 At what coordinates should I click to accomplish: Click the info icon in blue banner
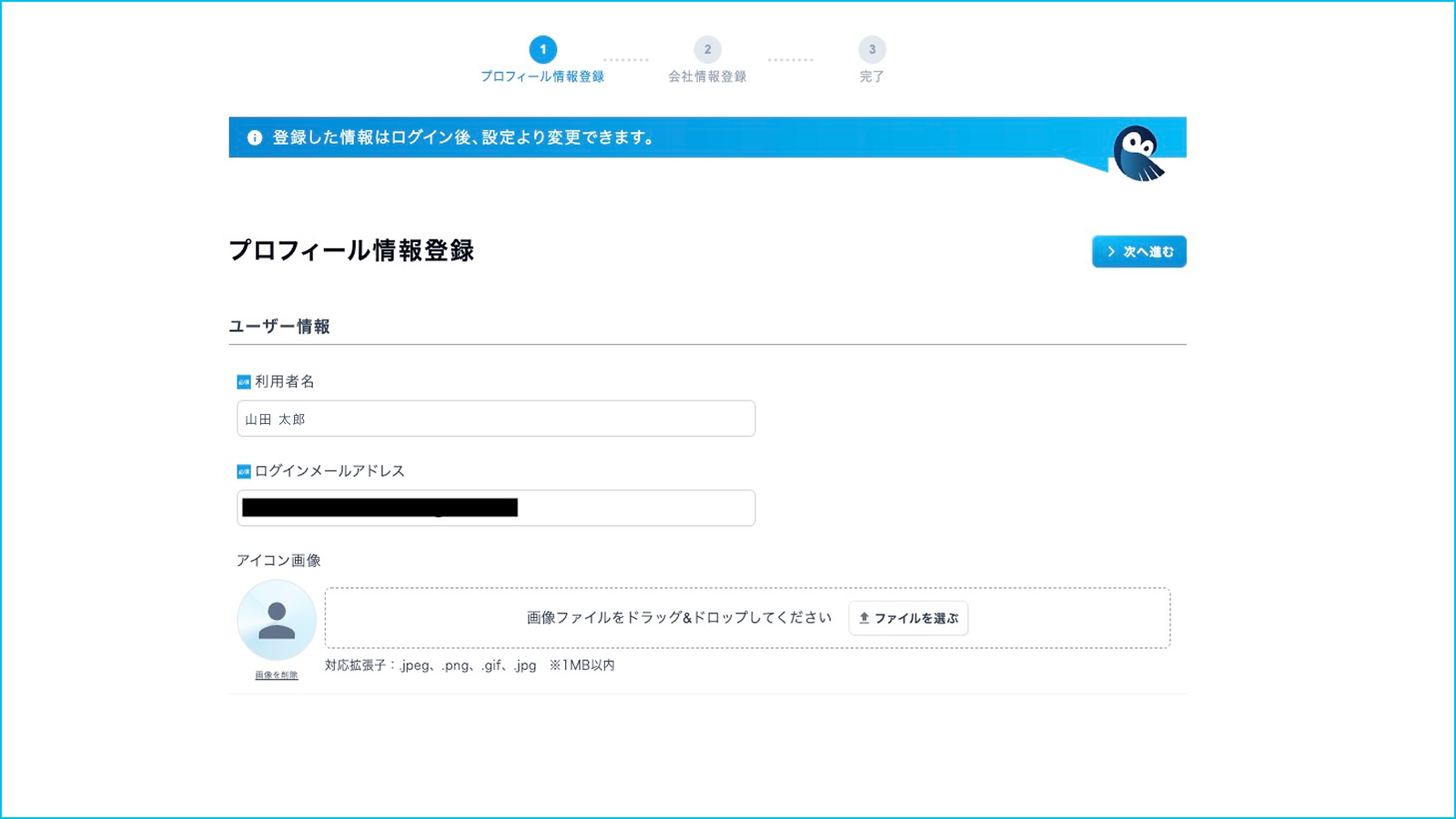tap(255, 137)
